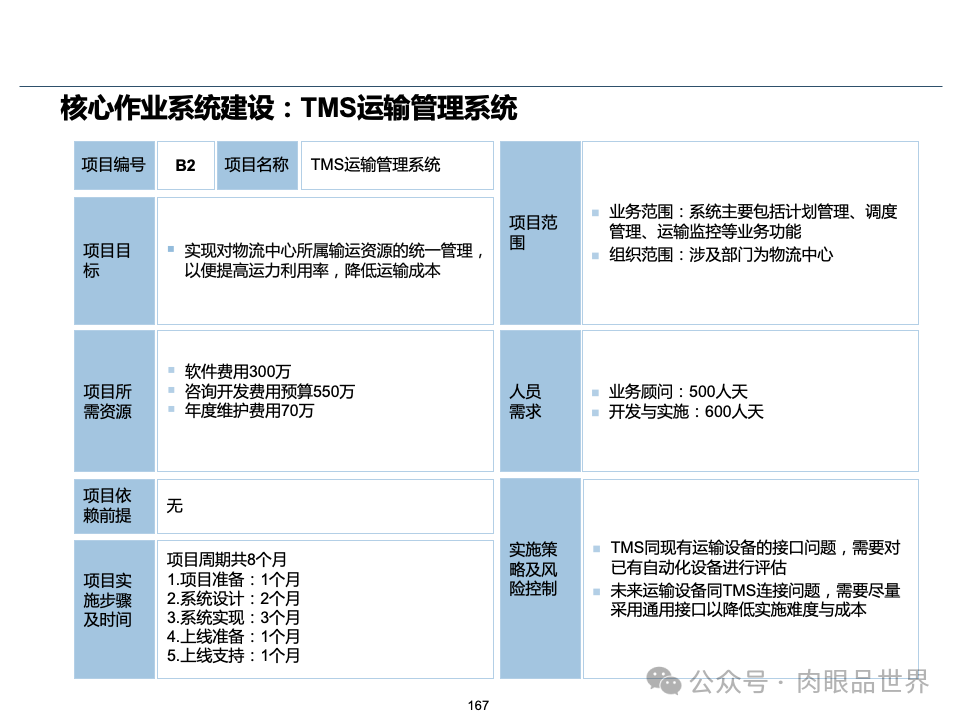Click the TMS运输管理系统 project name cell

point(397,165)
